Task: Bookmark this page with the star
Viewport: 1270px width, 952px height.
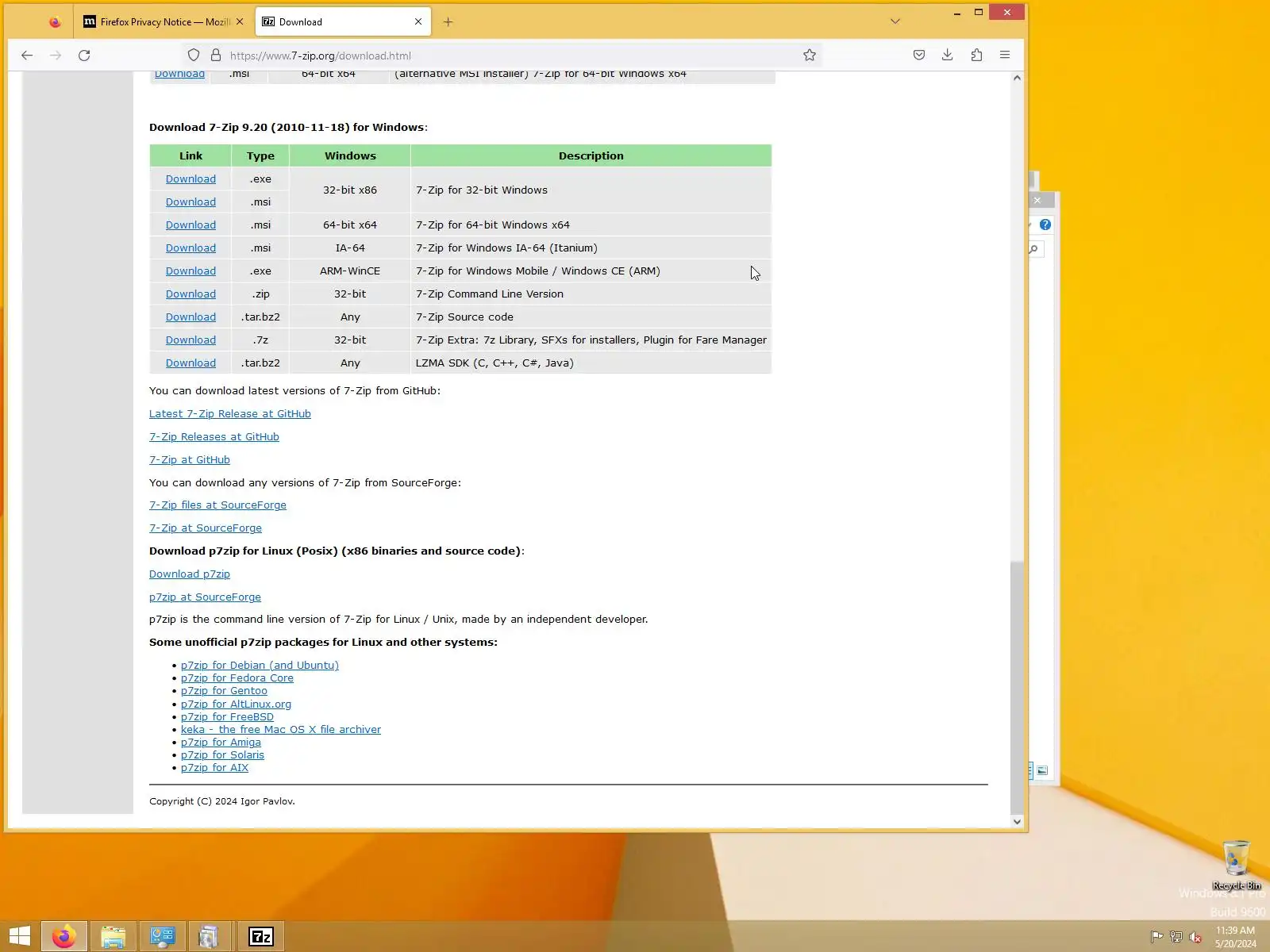Action: 810,56
